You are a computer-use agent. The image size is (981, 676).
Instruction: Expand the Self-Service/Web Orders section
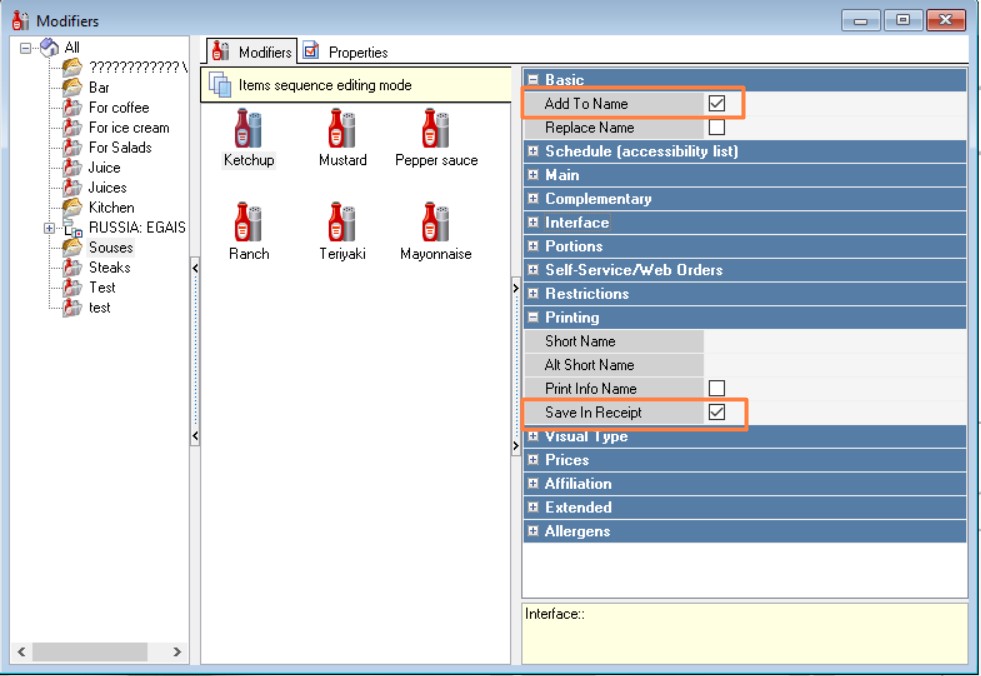(533, 270)
